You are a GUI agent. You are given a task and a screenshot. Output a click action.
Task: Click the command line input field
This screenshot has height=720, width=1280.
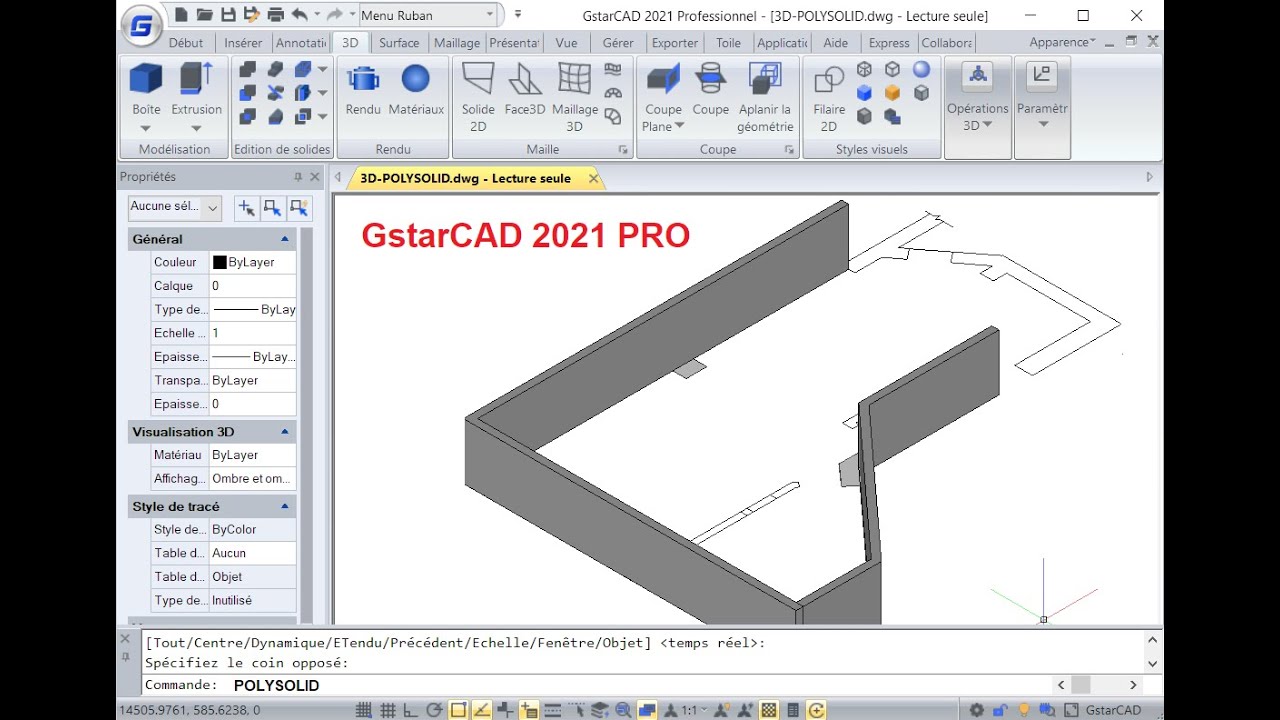(x=640, y=685)
